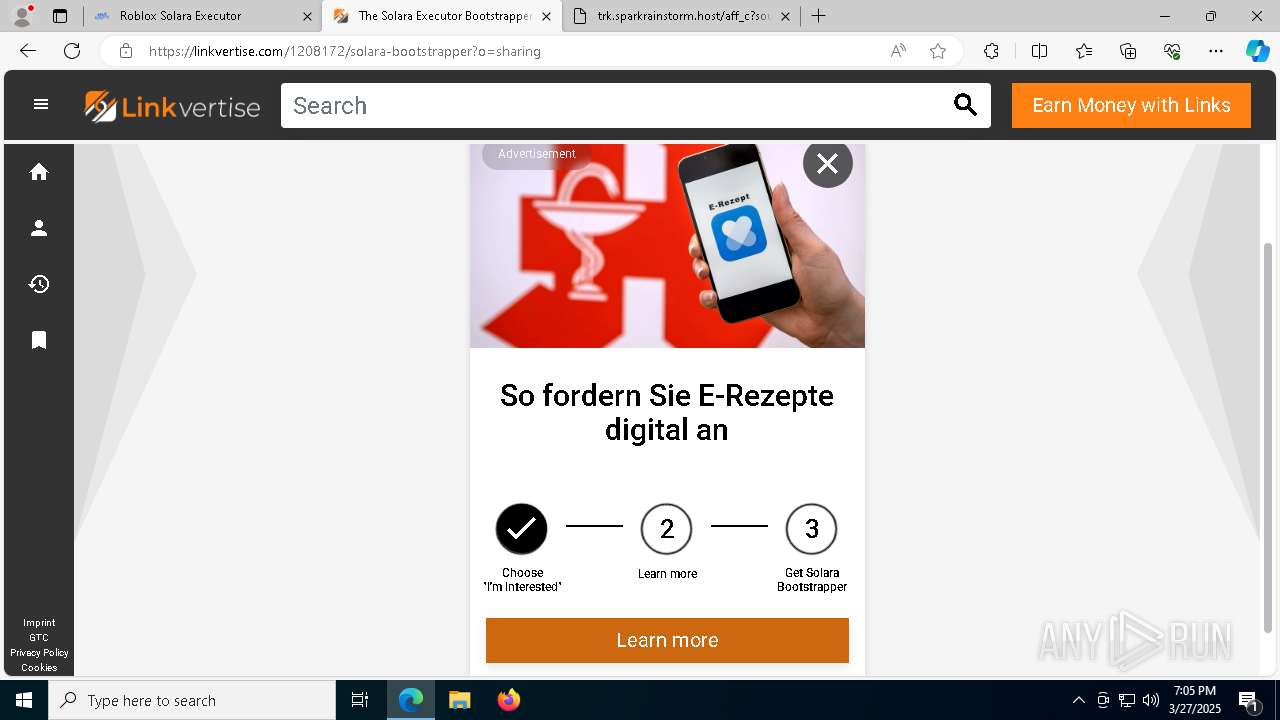1280x720 pixels.
Task: Open the volume control tray icon
Action: coord(1151,700)
